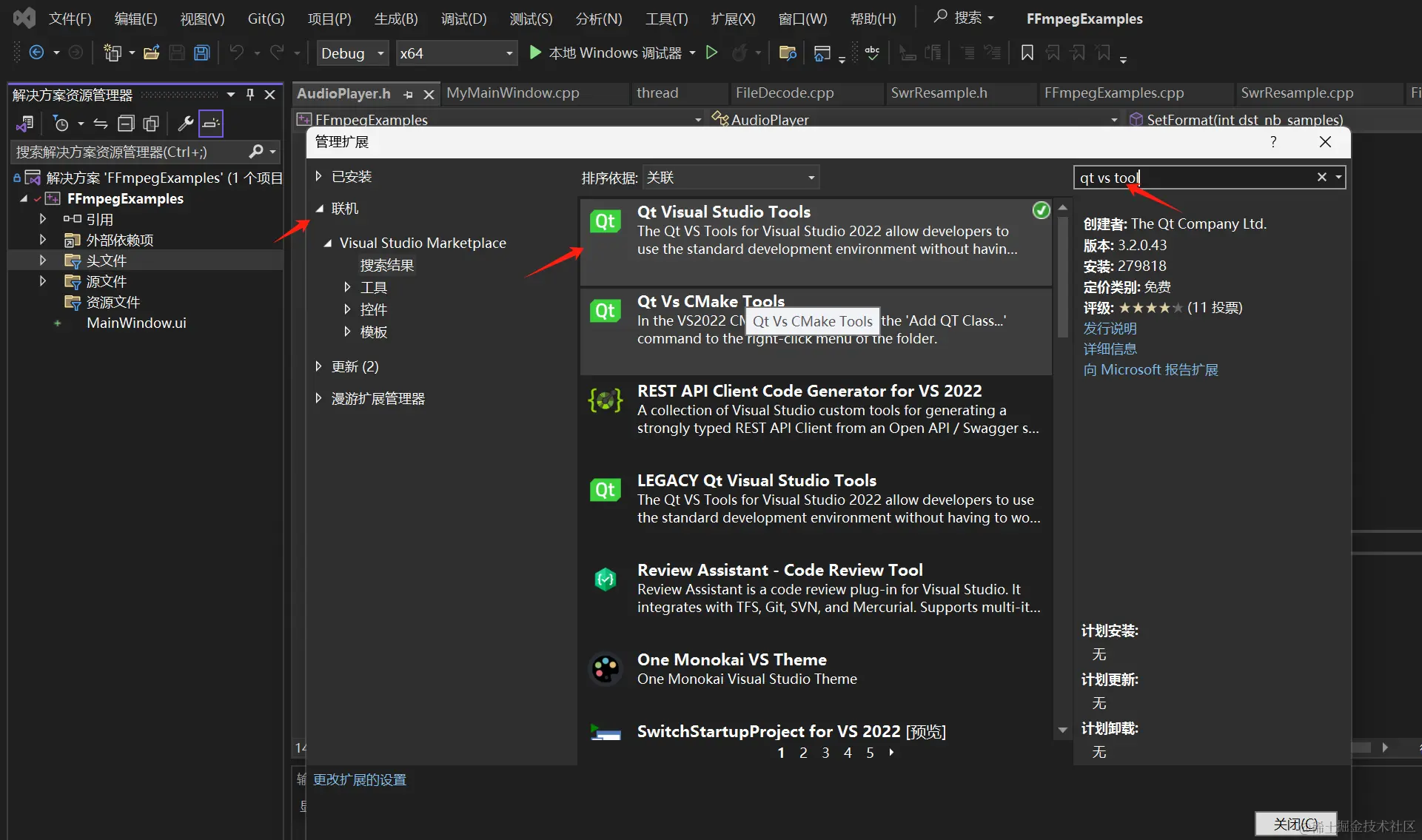Click the Solution Explorer search field
Image resolution: width=1422 pixels, height=840 pixels.
pos(130,152)
